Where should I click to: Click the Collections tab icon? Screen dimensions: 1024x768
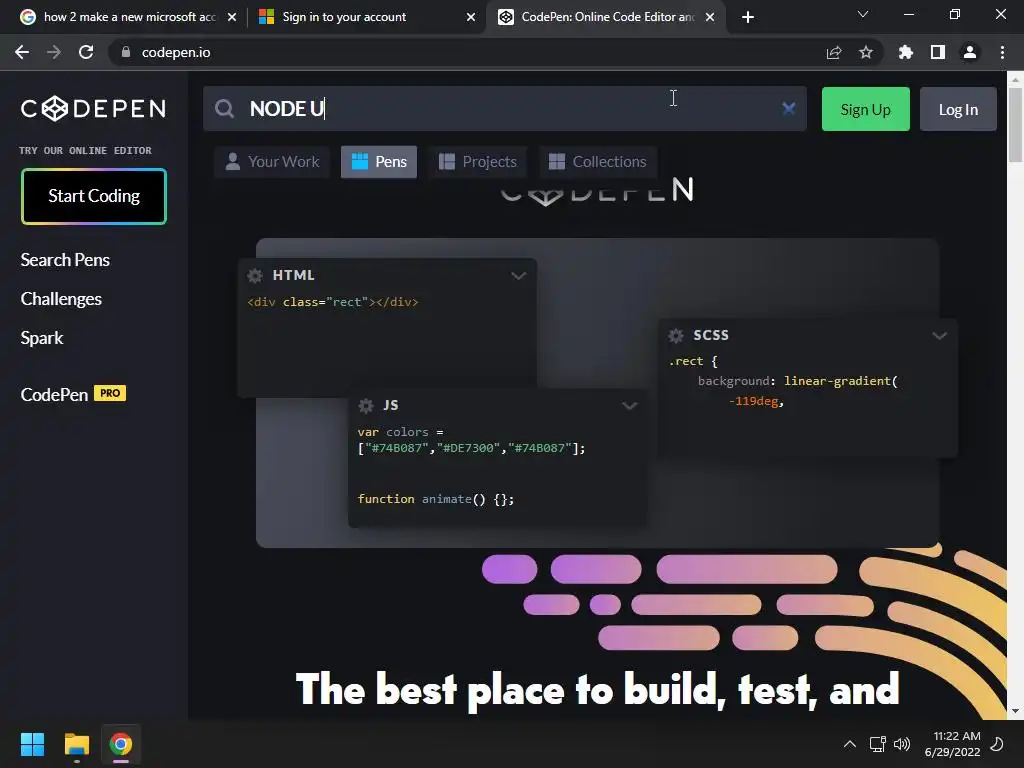coord(556,161)
